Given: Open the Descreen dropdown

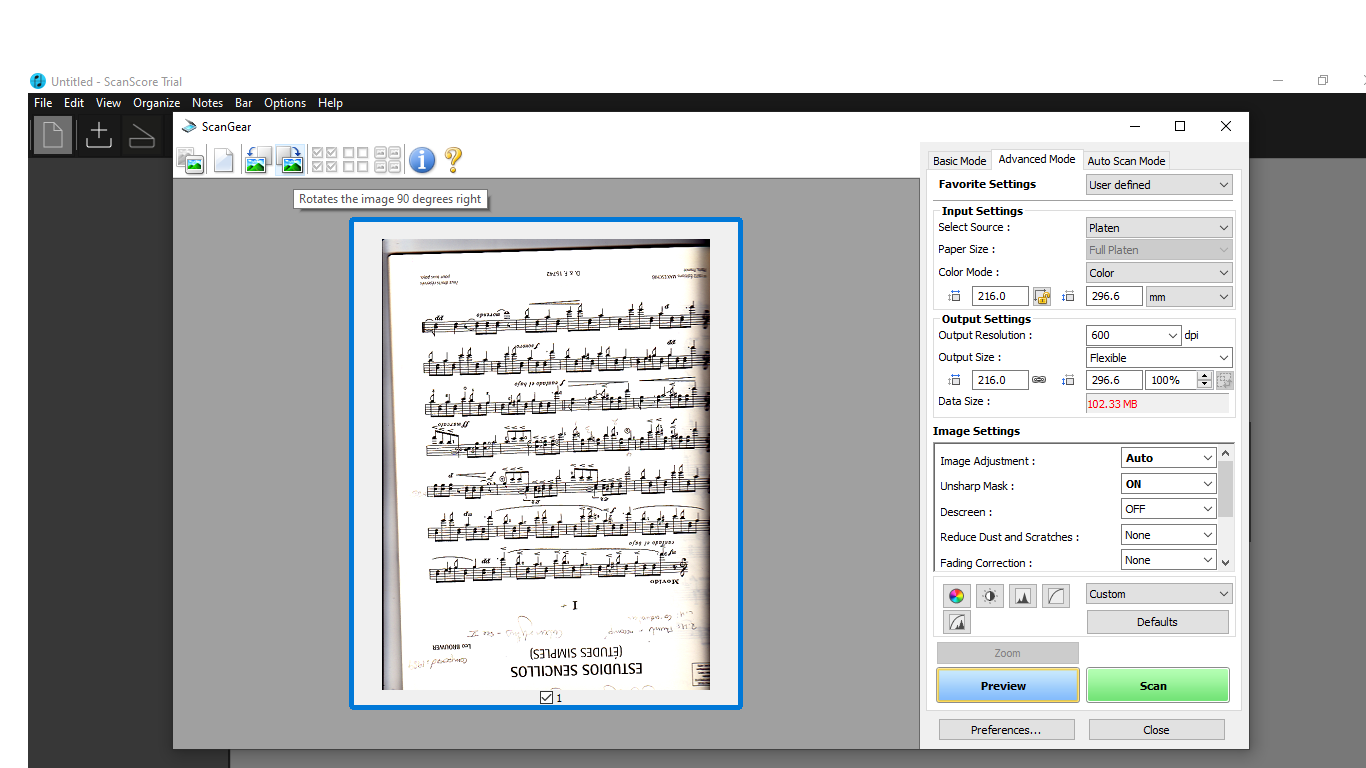Looking at the screenshot, I should coord(1169,509).
